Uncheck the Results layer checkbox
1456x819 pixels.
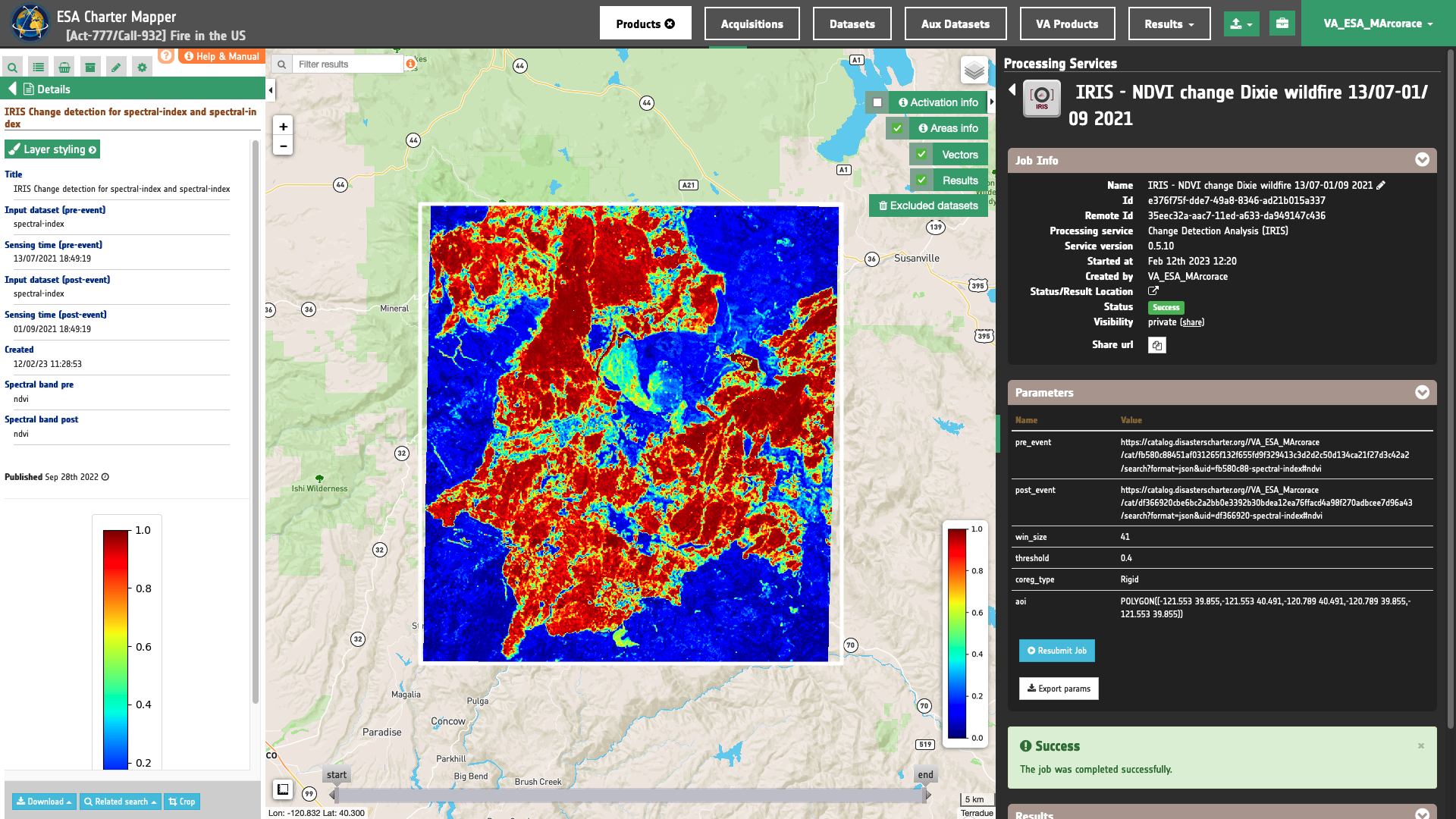[x=921, y=180]
